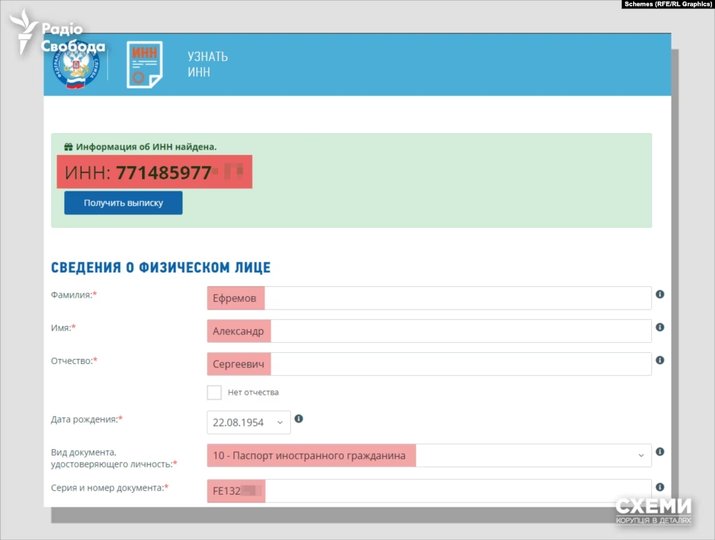Focus the Имя text field
715x540 pixels.
pyautogui.click(x=428, y=331)
